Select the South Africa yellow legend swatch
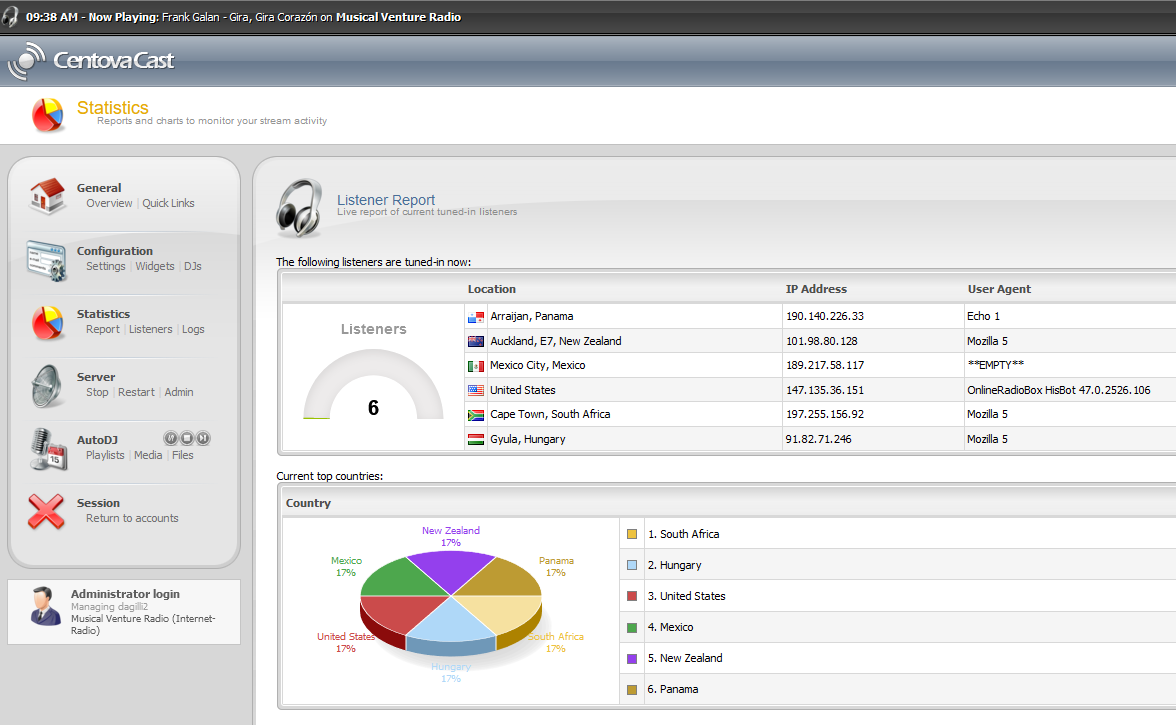 (x=632, y=534)
